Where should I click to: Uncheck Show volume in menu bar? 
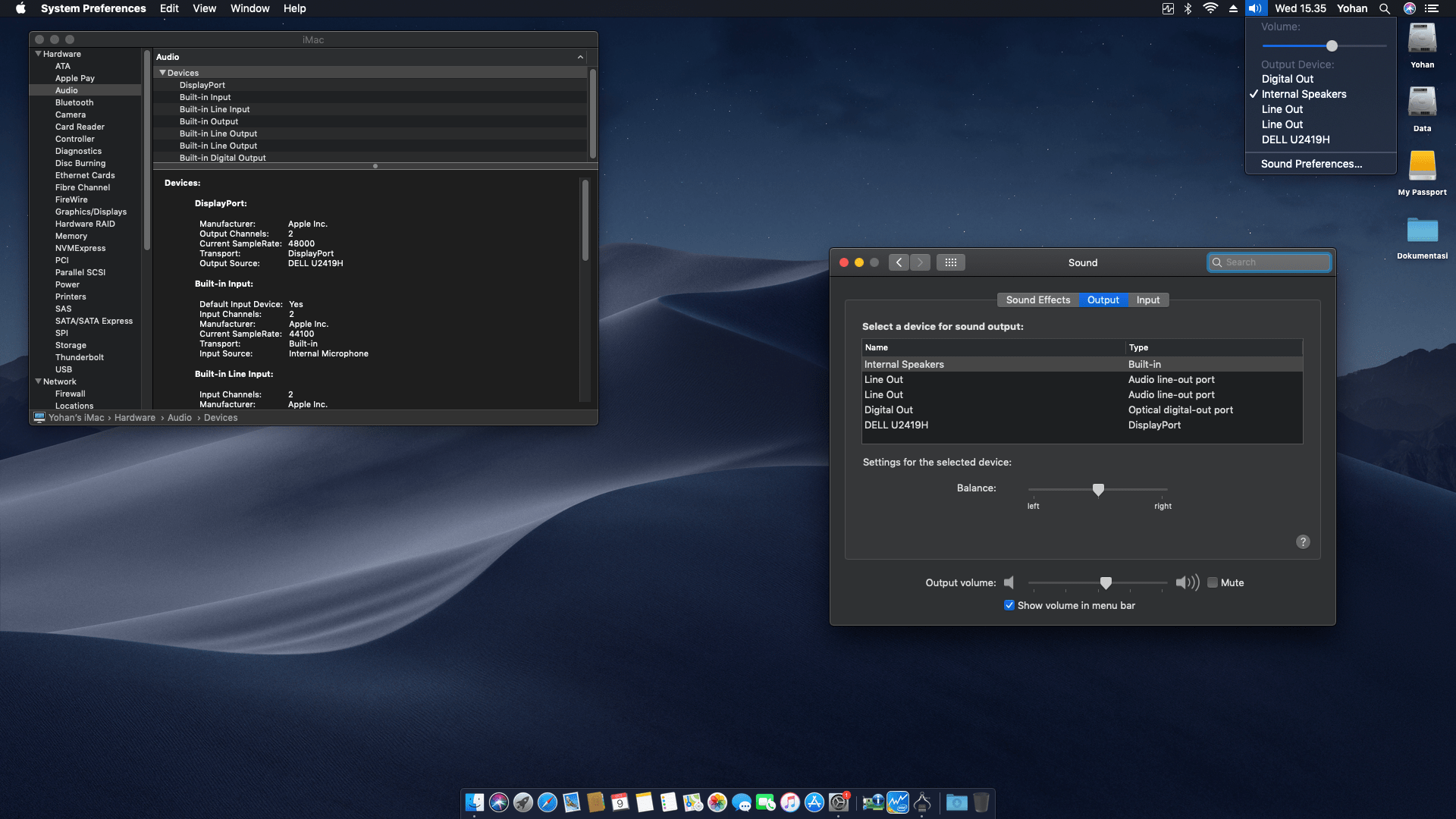point(1009,605)
